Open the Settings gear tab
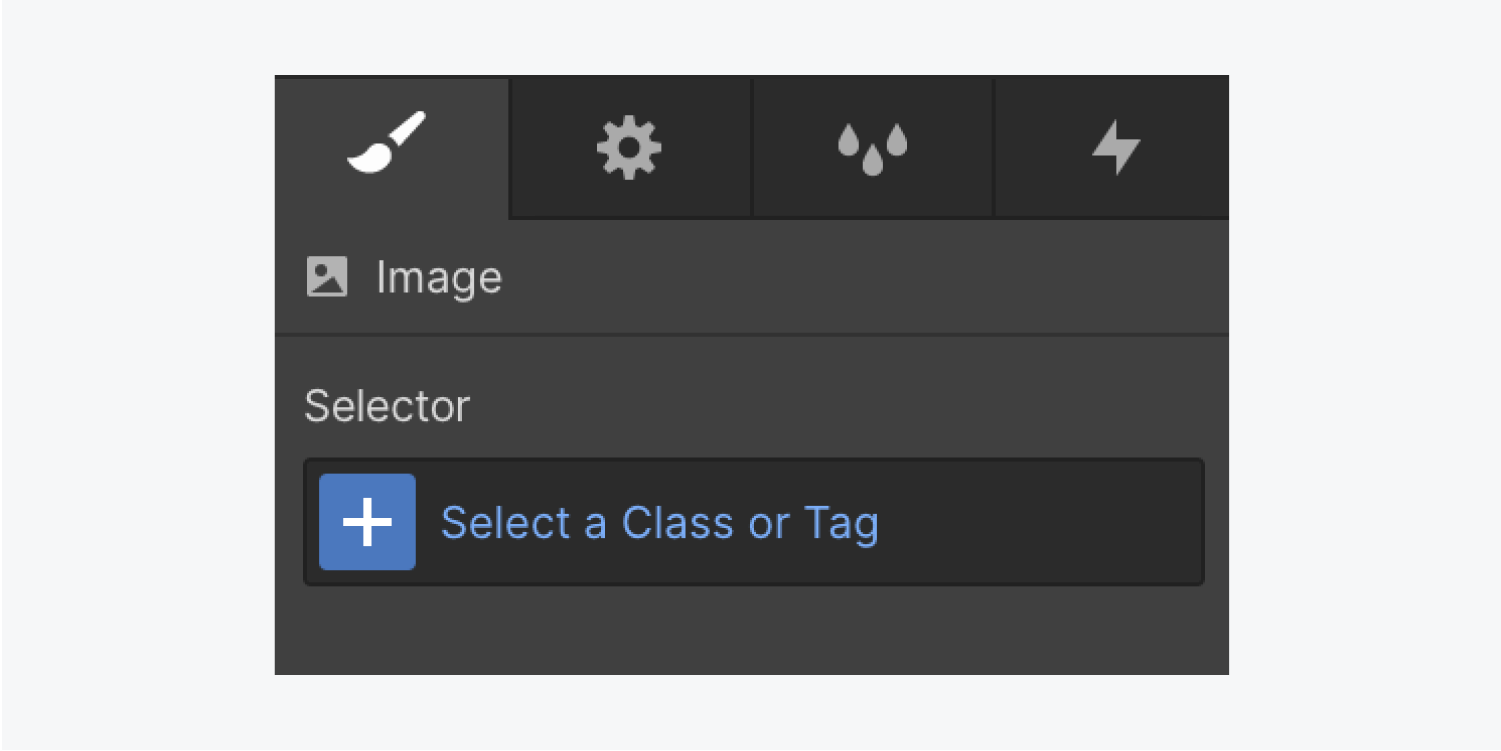This screenshot has height=751, width=1501. point(630,146)
